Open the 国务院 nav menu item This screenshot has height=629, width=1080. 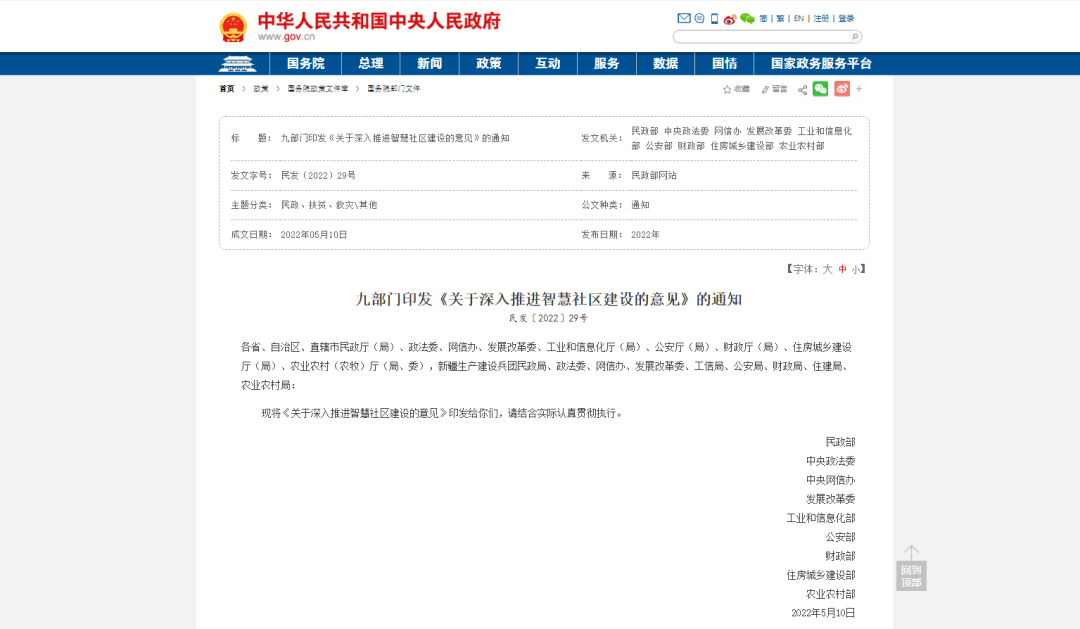(306, 63)
